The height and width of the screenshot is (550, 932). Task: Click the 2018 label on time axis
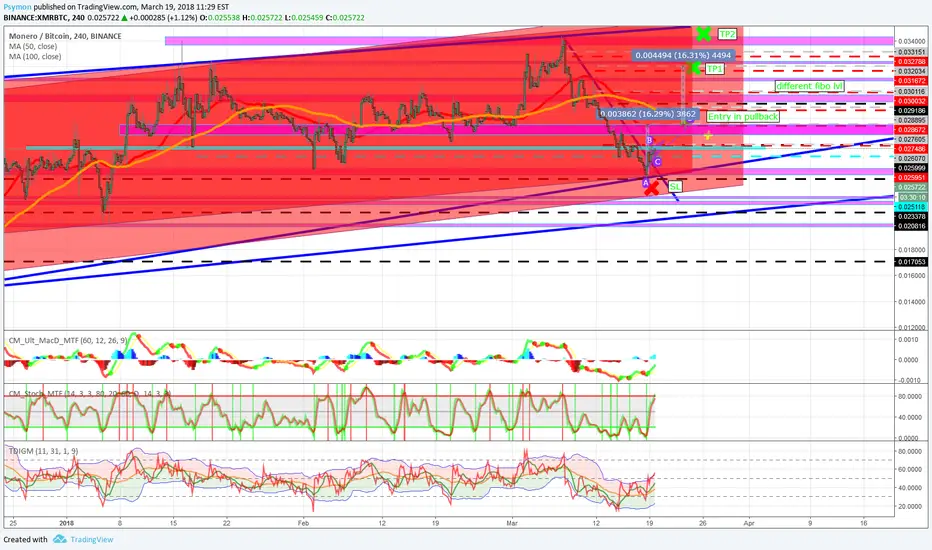tap(67, 523)
